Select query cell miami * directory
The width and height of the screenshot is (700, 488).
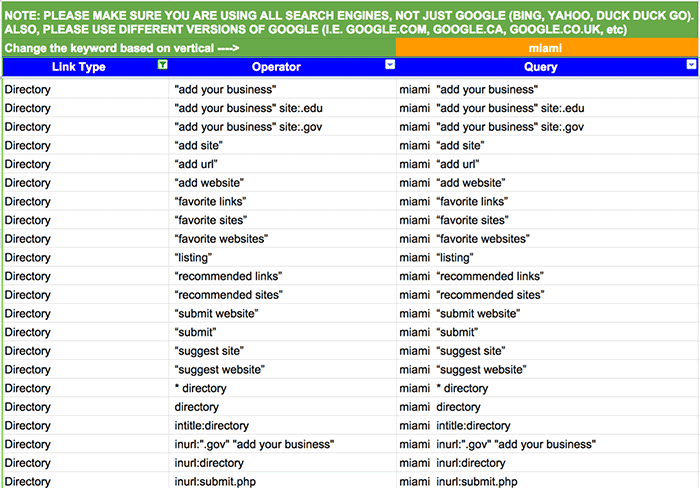[547, 388]
